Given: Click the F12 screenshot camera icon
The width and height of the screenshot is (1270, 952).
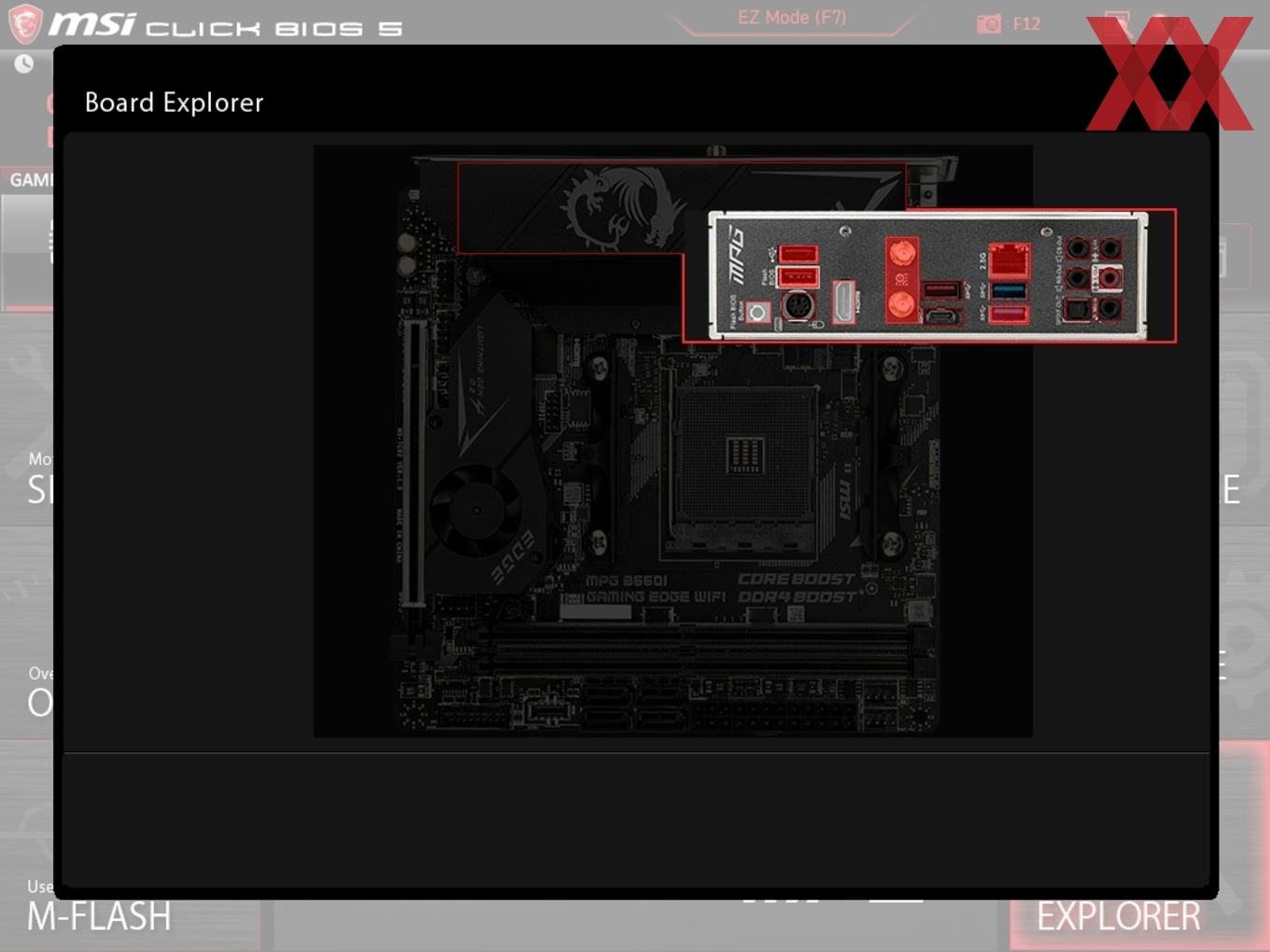Looking at the screenshot, I should pos(989,23).
